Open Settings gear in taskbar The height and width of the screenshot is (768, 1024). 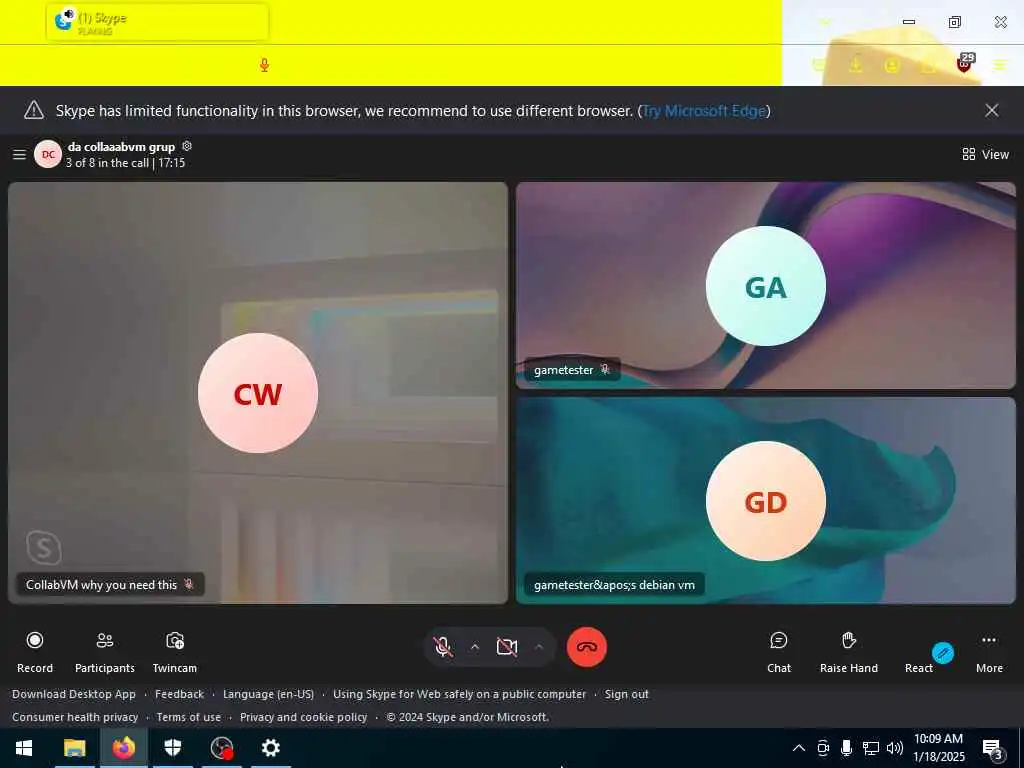pyautogui.click(x=270, y=748)
